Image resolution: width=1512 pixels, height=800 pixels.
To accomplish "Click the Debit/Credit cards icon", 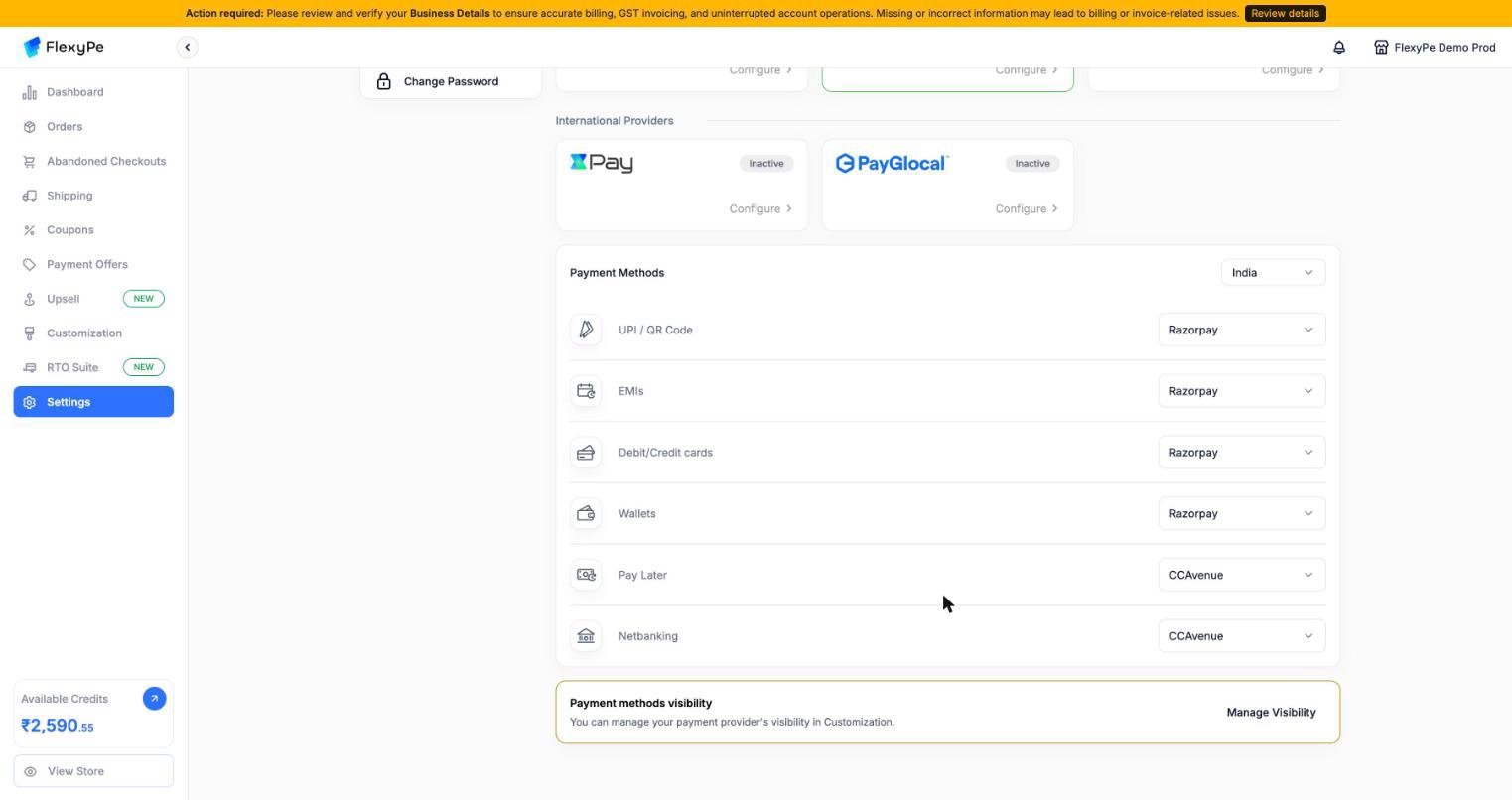I will click(x=586, y=453).
